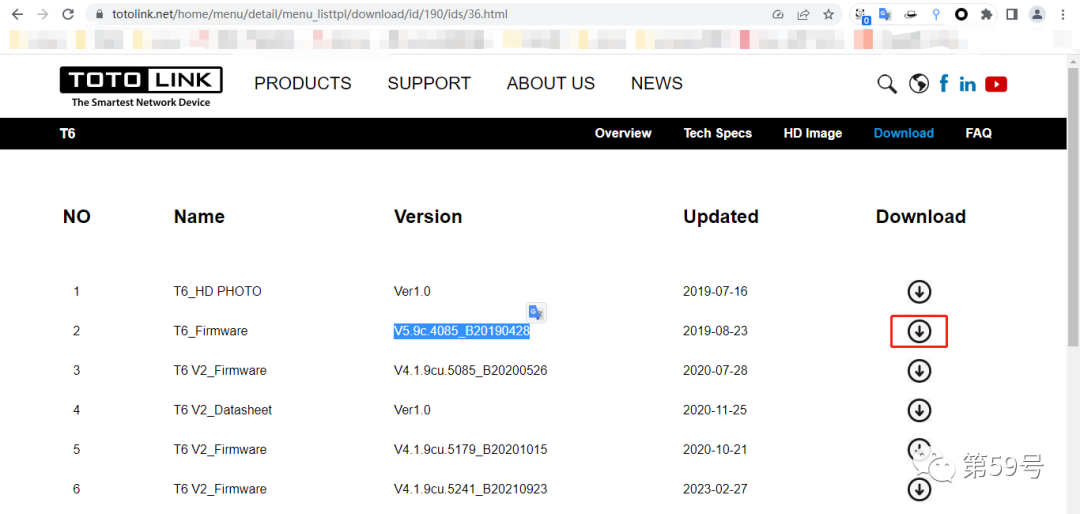Image resolution: width=1080 pixels, height=514 pixels.
Task: Switch to the Overview tab
Action: coord(623,134)
